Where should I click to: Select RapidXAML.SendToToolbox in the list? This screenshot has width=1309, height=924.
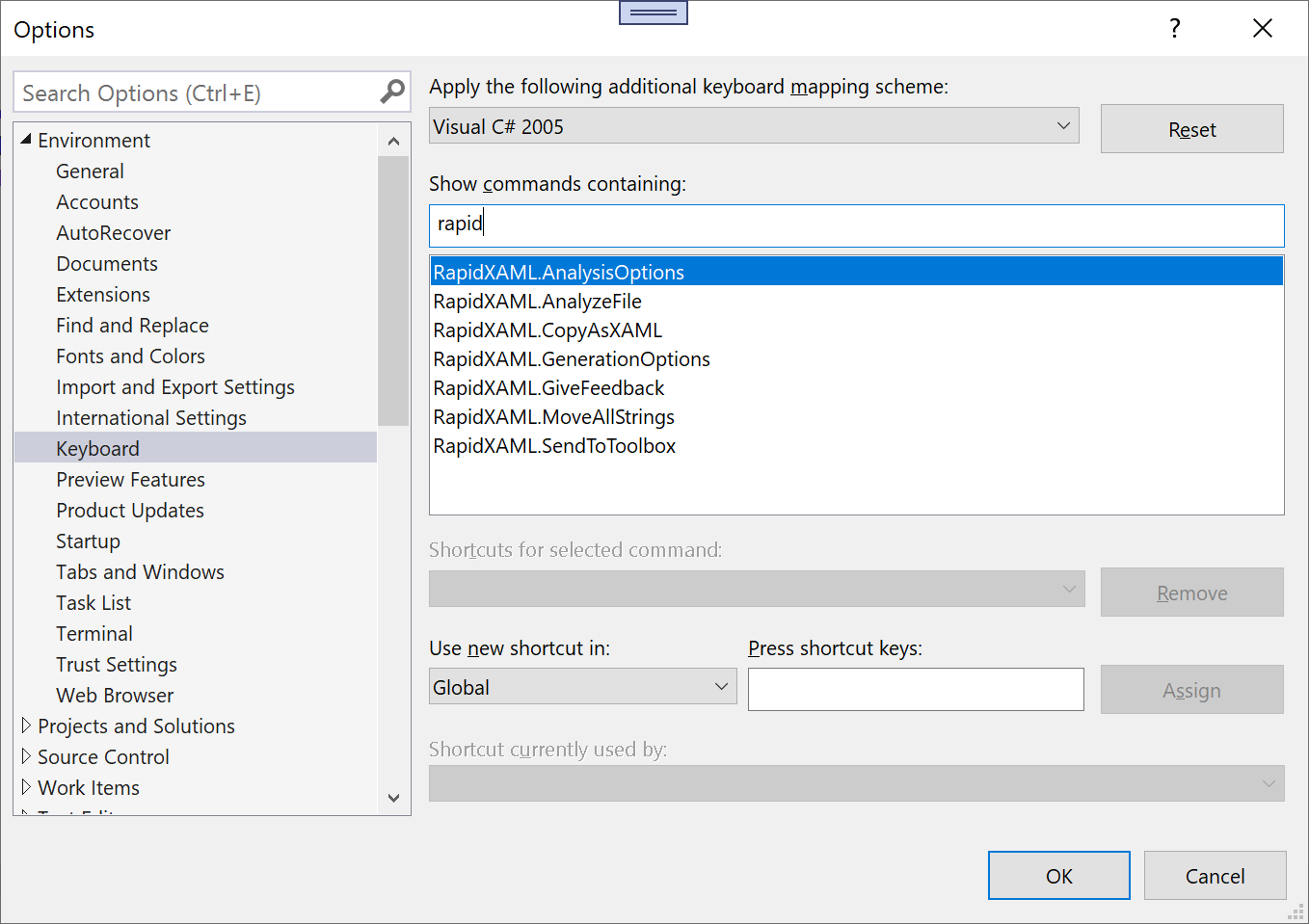pos(554,445)
